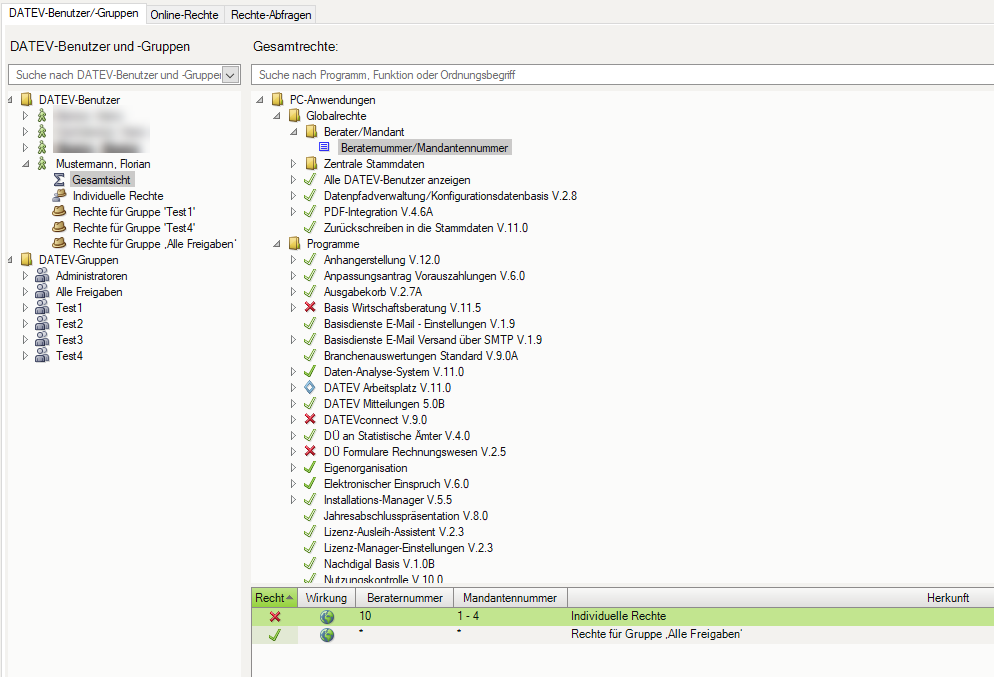Click the Gesamtsicht sigma icon
Screen dimensions: 994x677
point(59,180)
